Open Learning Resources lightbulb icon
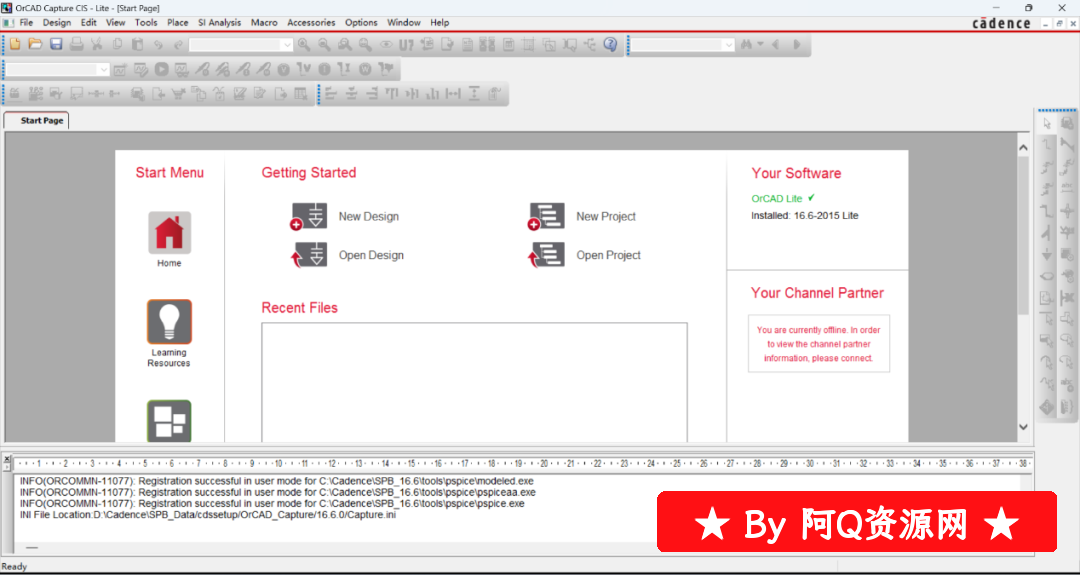 pyautogui.click(x=169, y=322)
